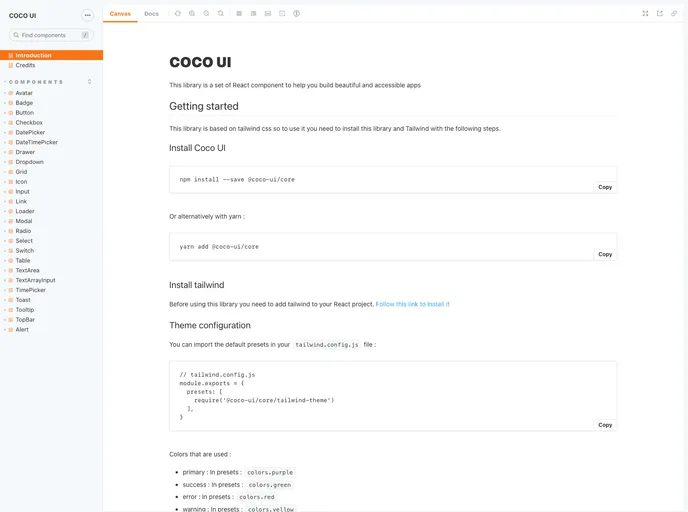Copy the canvas link icon
Screen dimensions: 688x512
(x=674, y=14)
